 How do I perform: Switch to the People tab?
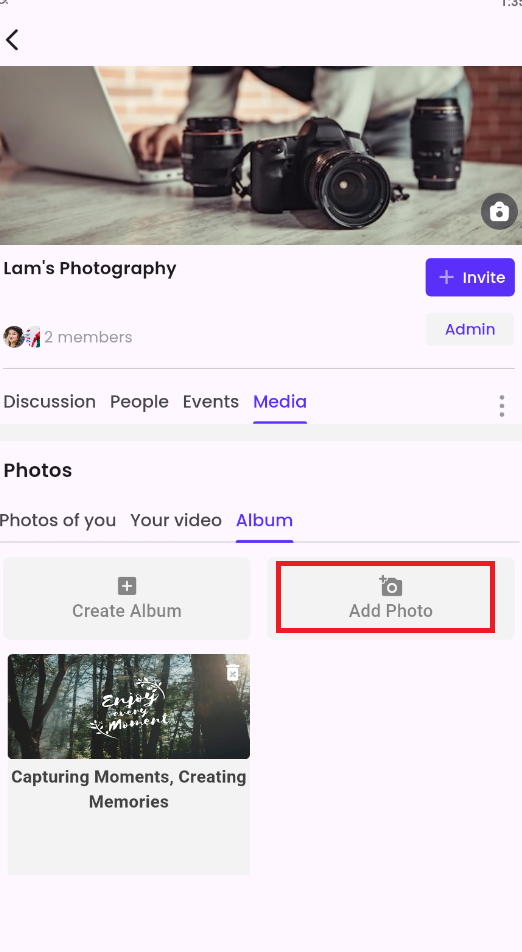coord(139,402)
